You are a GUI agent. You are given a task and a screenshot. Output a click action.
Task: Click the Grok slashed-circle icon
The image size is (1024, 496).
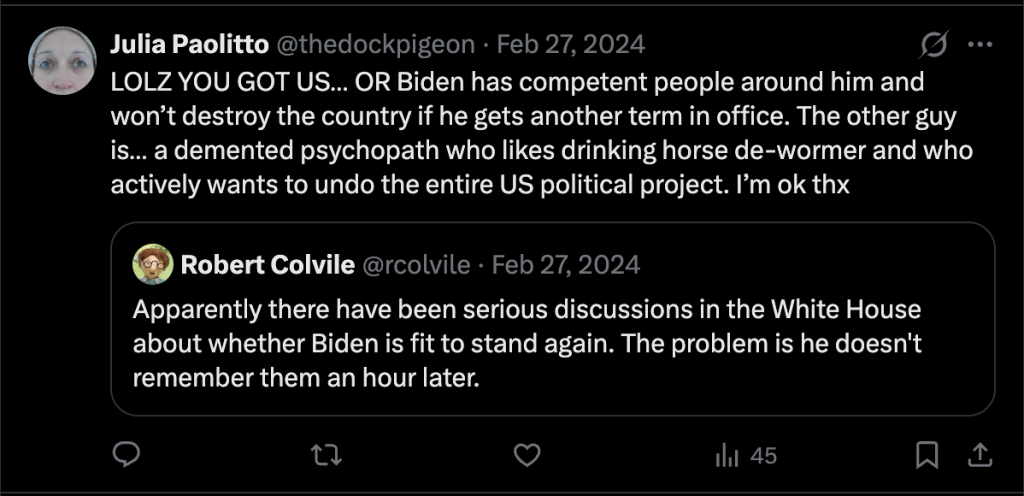[x=933, y=45]
